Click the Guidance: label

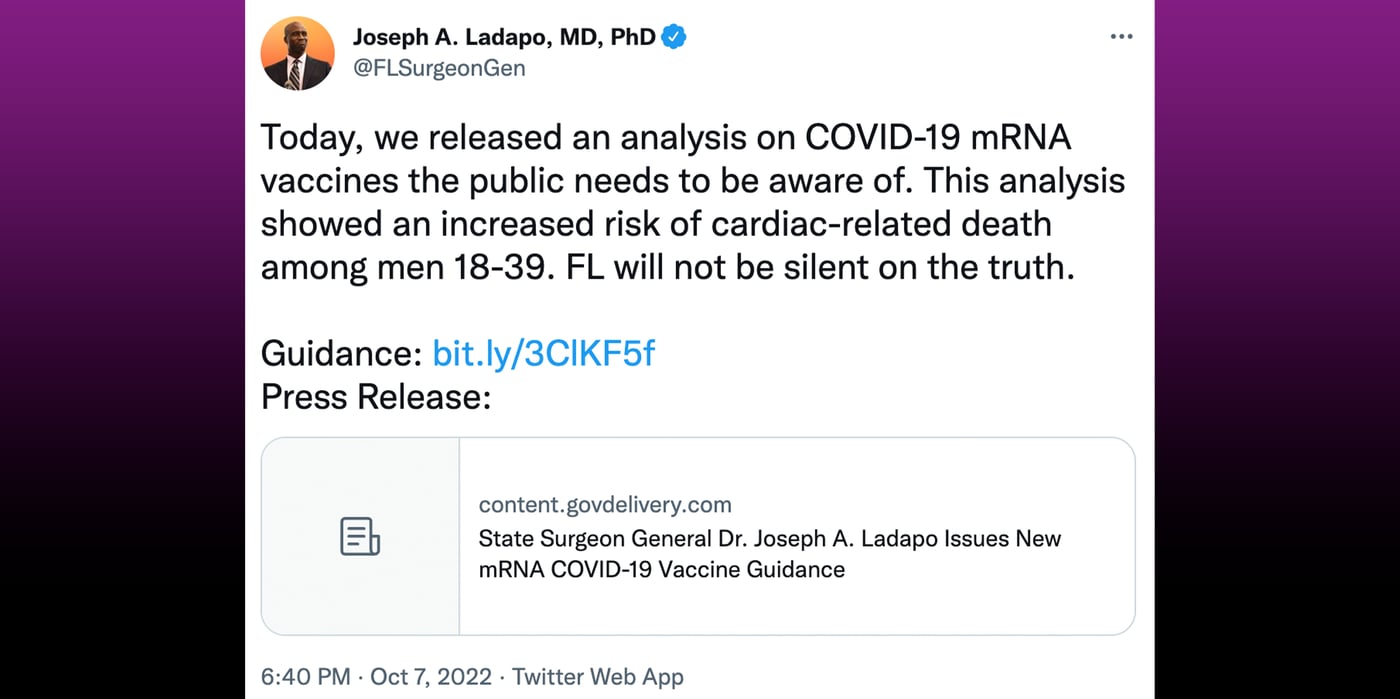341,353
